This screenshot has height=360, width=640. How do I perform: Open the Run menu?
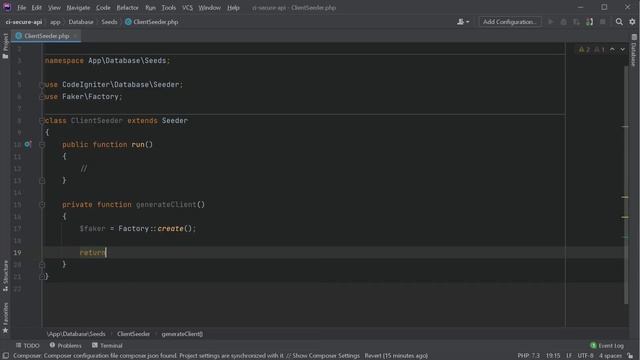[x=150, y=7]
